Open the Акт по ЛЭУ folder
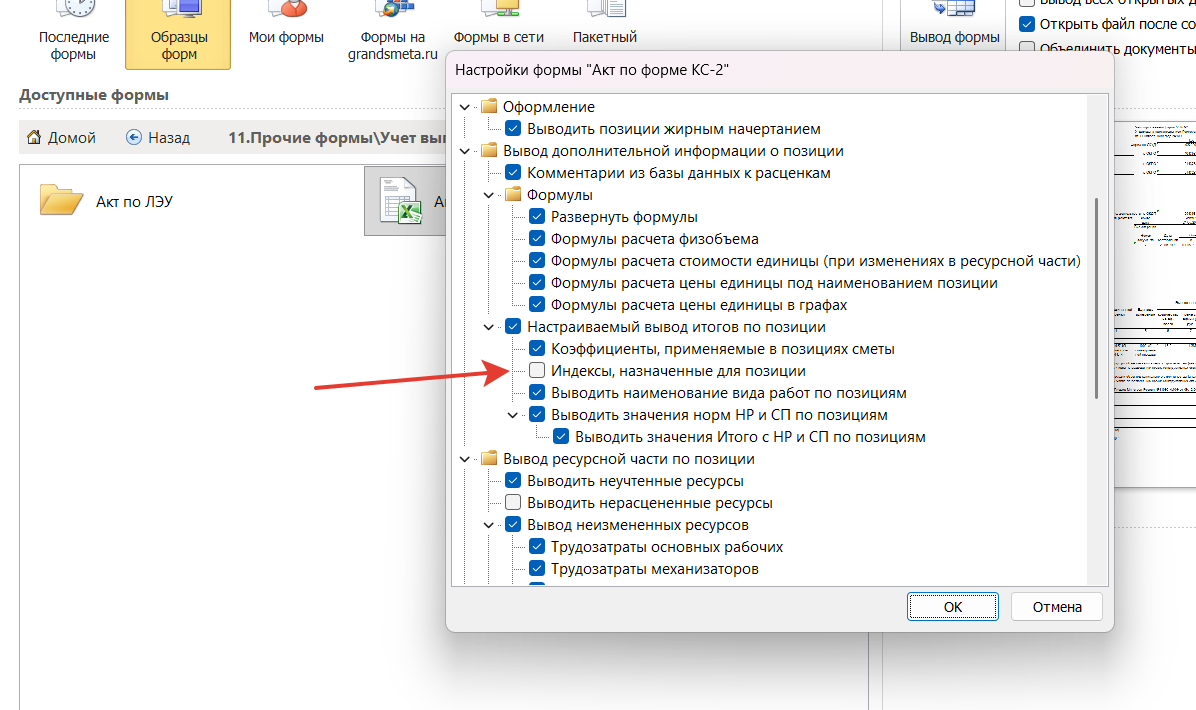This screenshot has height=710, width=1196. [61, 200]
